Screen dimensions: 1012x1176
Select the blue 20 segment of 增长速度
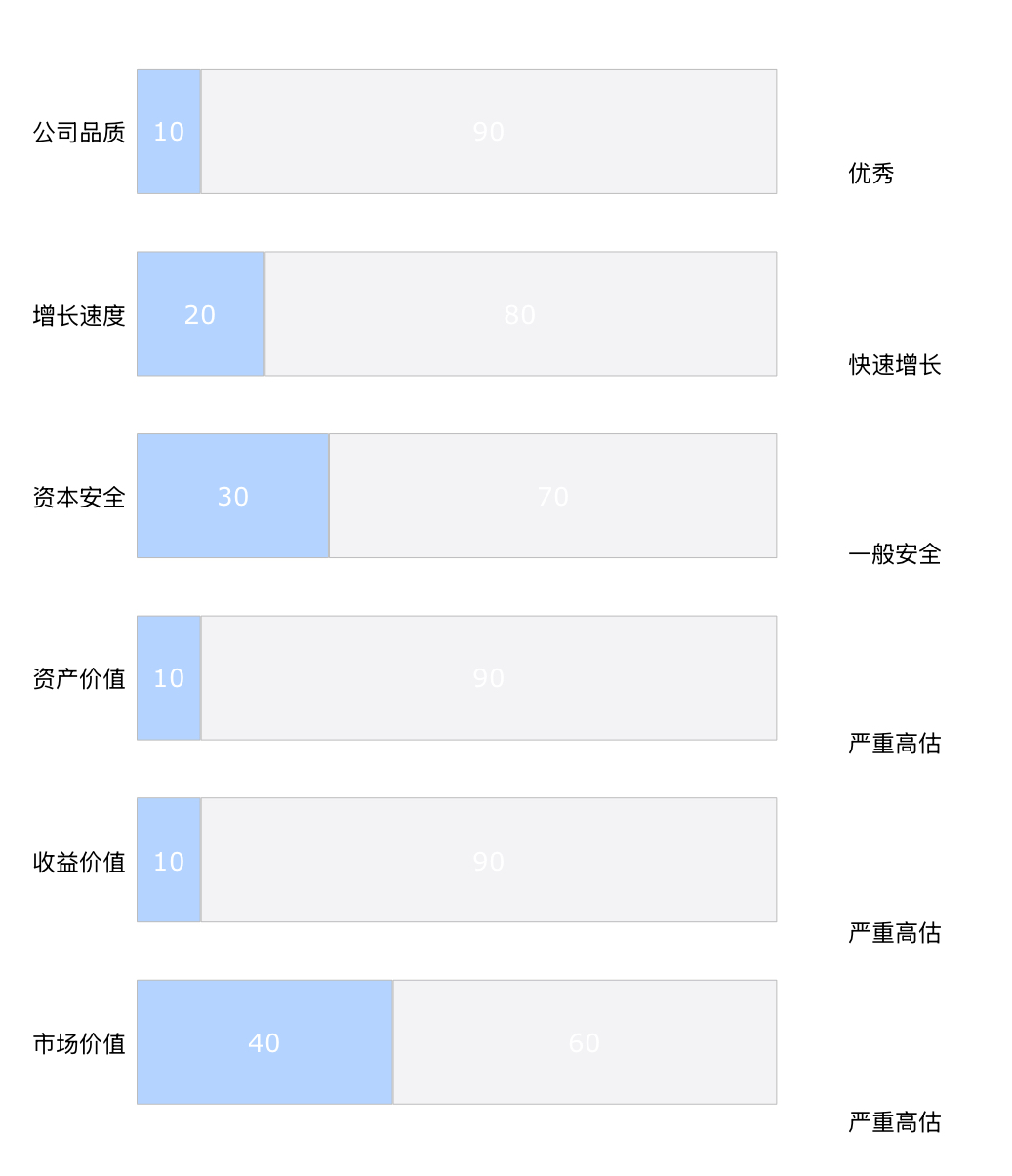(201, 313)
